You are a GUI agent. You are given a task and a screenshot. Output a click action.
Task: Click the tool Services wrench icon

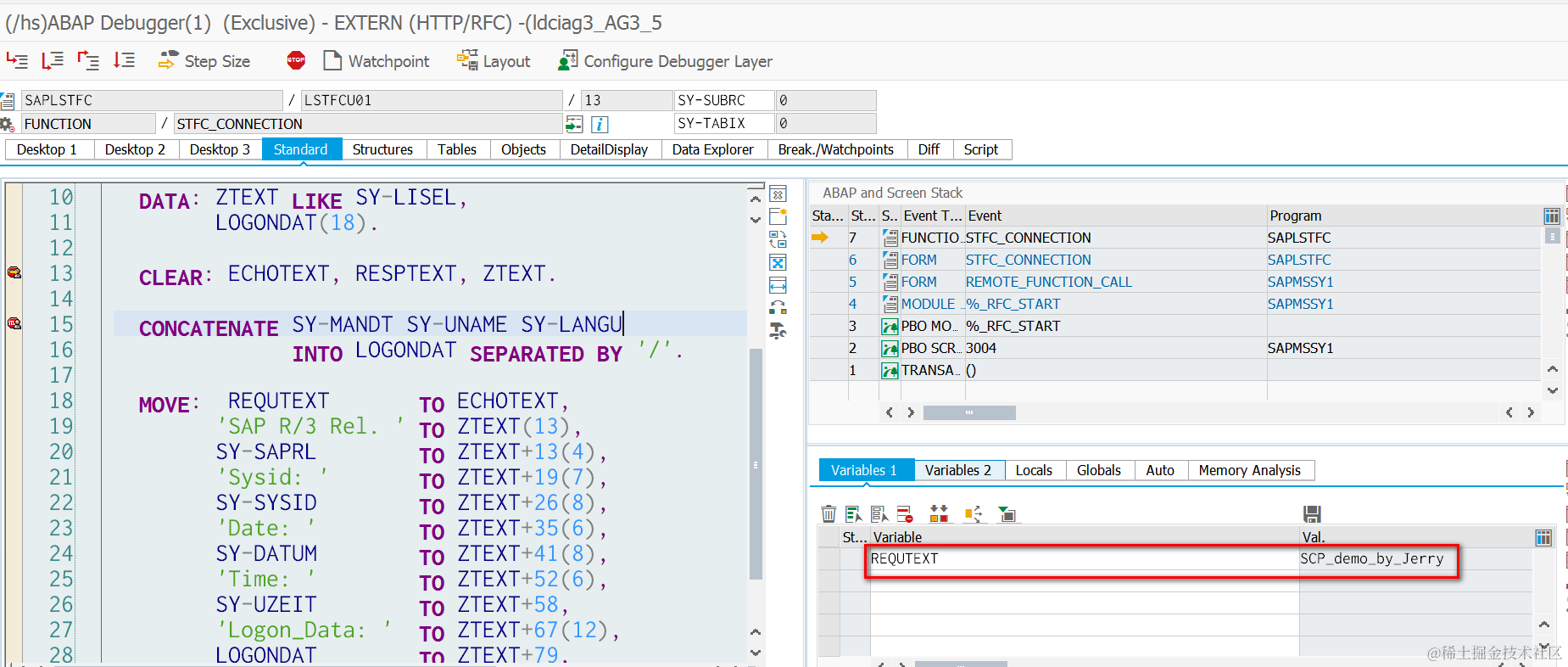coord(778,331)
